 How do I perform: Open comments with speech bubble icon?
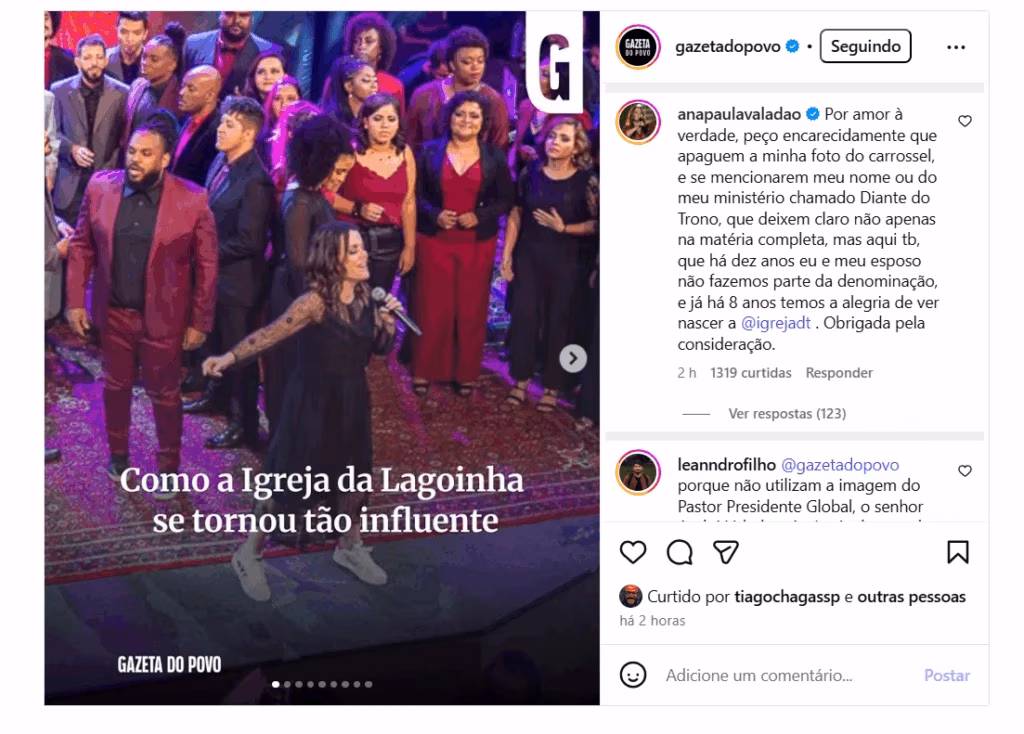pyautogui.click(x=679, y=552)
